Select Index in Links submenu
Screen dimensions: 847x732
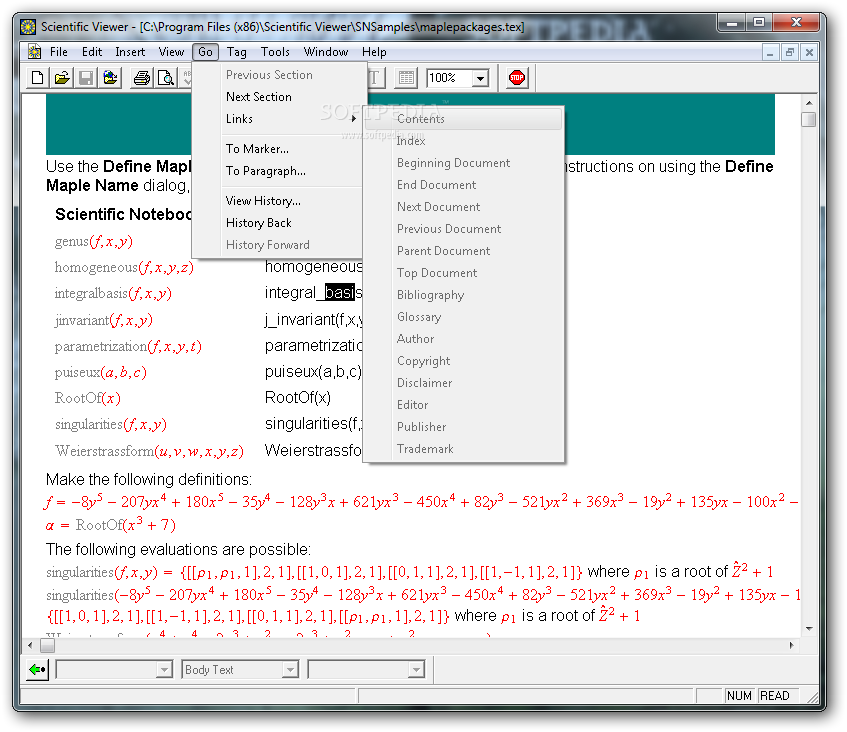[463, 141]
